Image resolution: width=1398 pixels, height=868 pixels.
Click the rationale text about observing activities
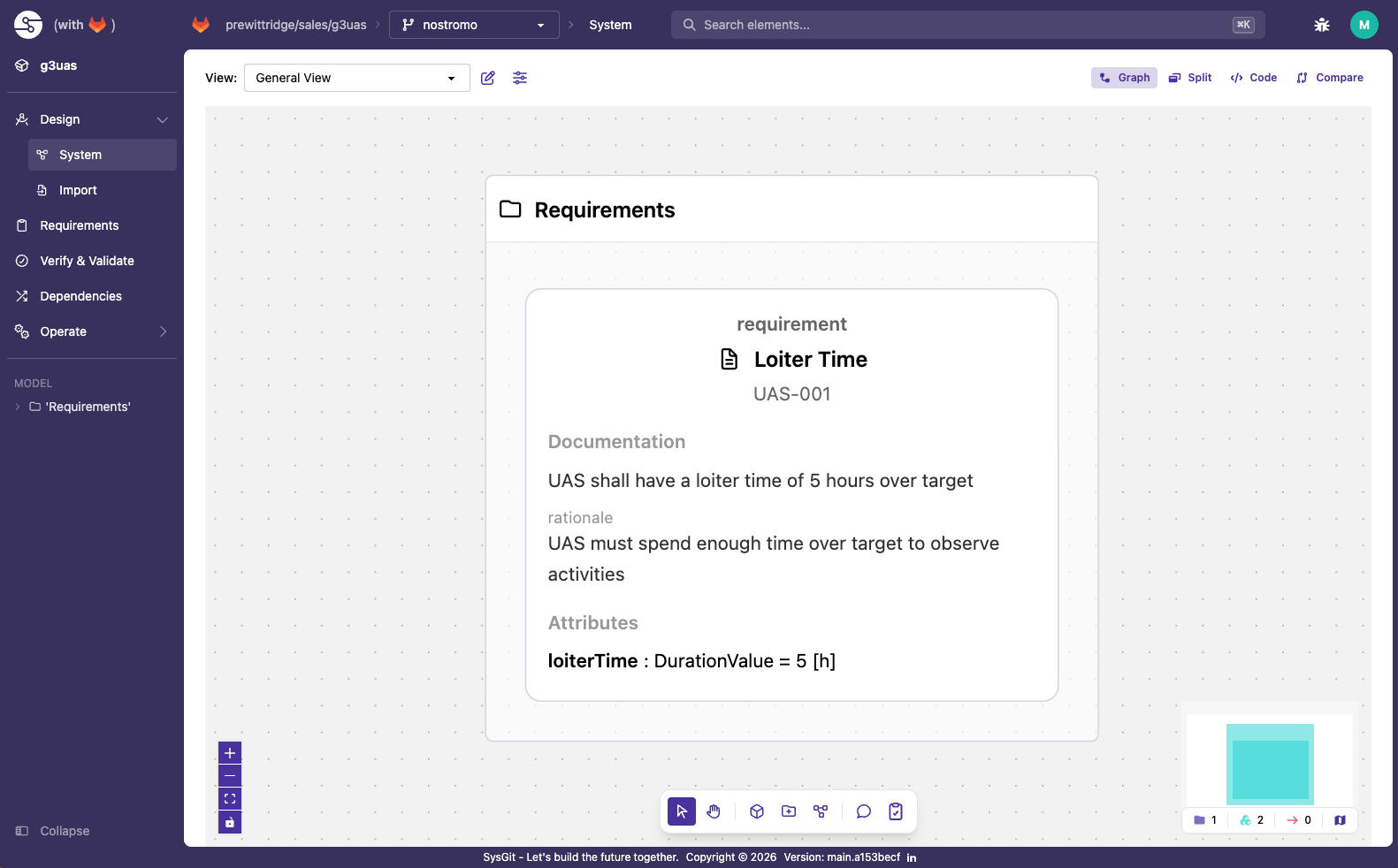coord(774,559)
